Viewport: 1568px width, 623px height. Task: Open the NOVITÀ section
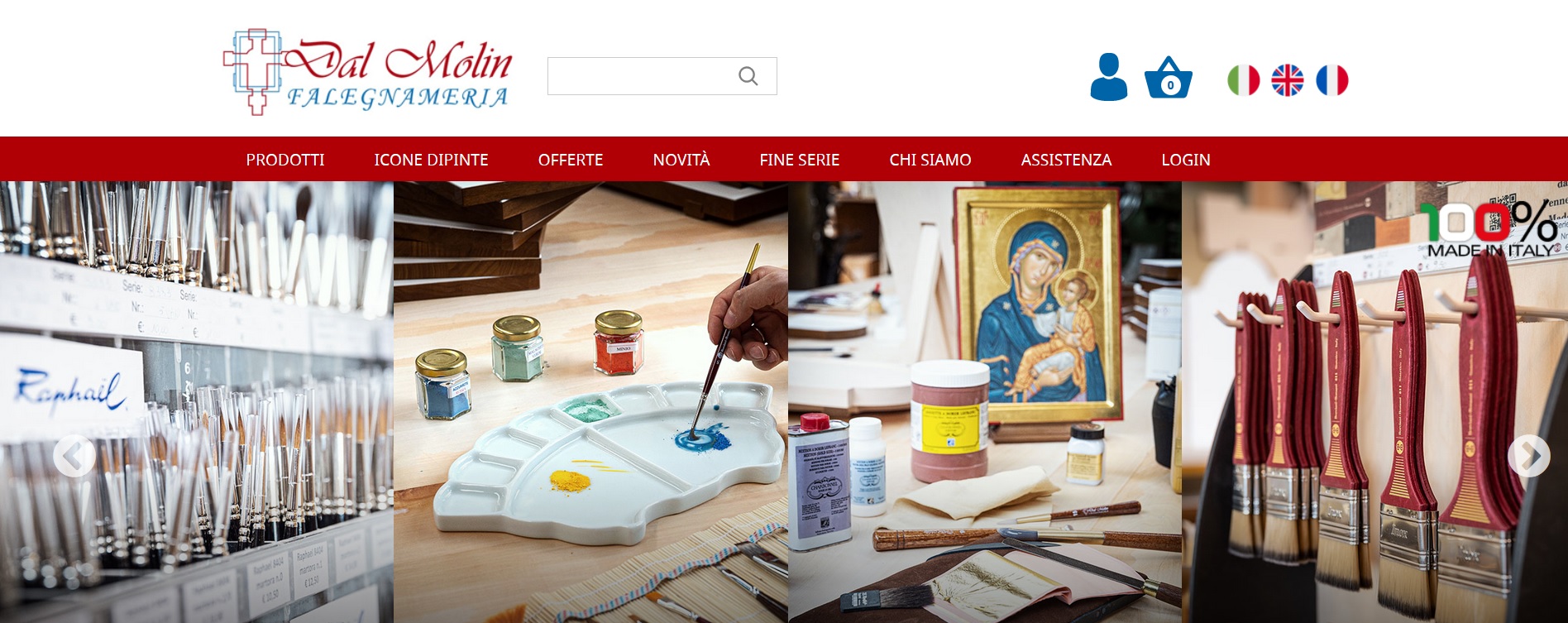click(x=681, y=160)
